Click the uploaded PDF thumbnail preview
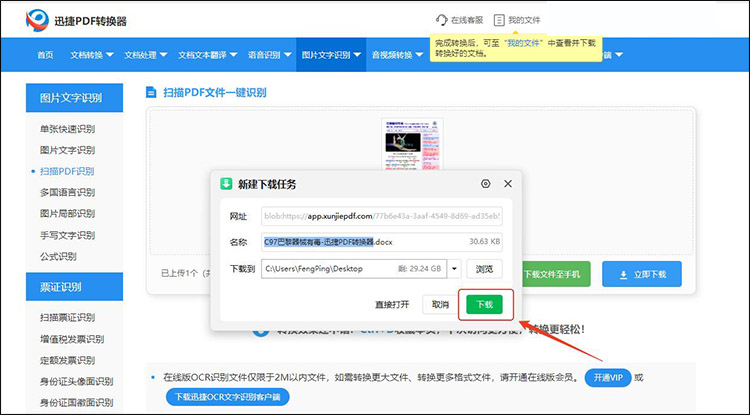Screen dimensions: 750x415 (412, 143)
